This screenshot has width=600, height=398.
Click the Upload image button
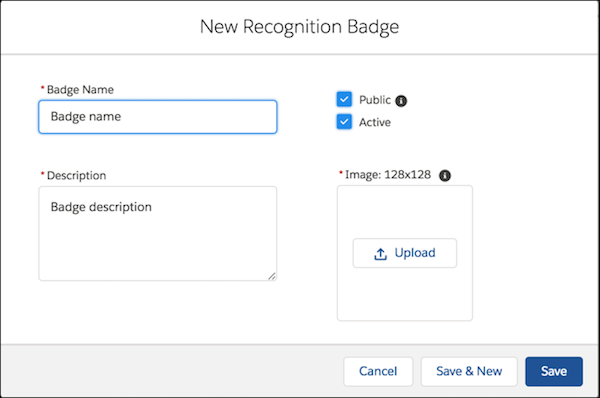[404, 253]
